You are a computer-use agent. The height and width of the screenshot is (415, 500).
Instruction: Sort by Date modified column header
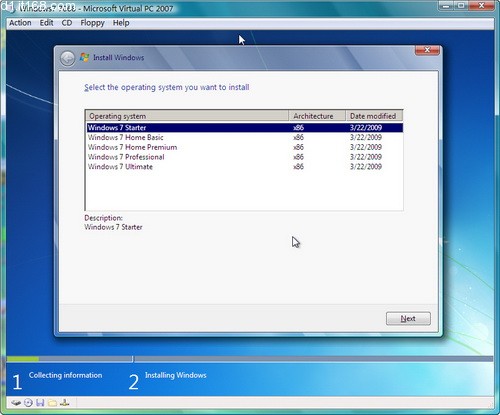click(x=374, y=116)
